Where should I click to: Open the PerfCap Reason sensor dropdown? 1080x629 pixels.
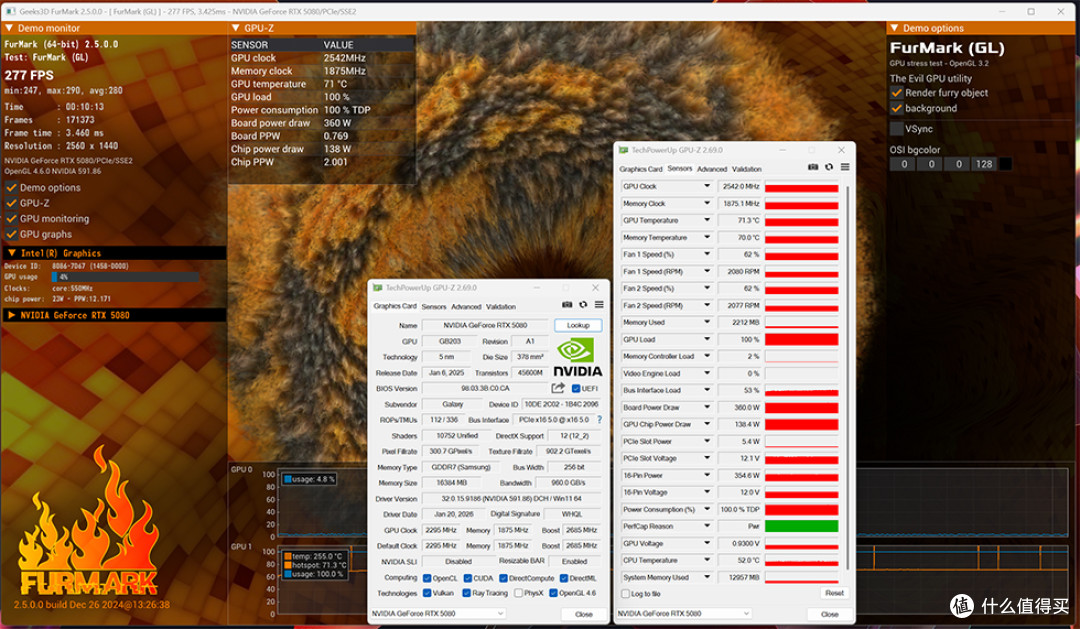[x=707, y=526]
